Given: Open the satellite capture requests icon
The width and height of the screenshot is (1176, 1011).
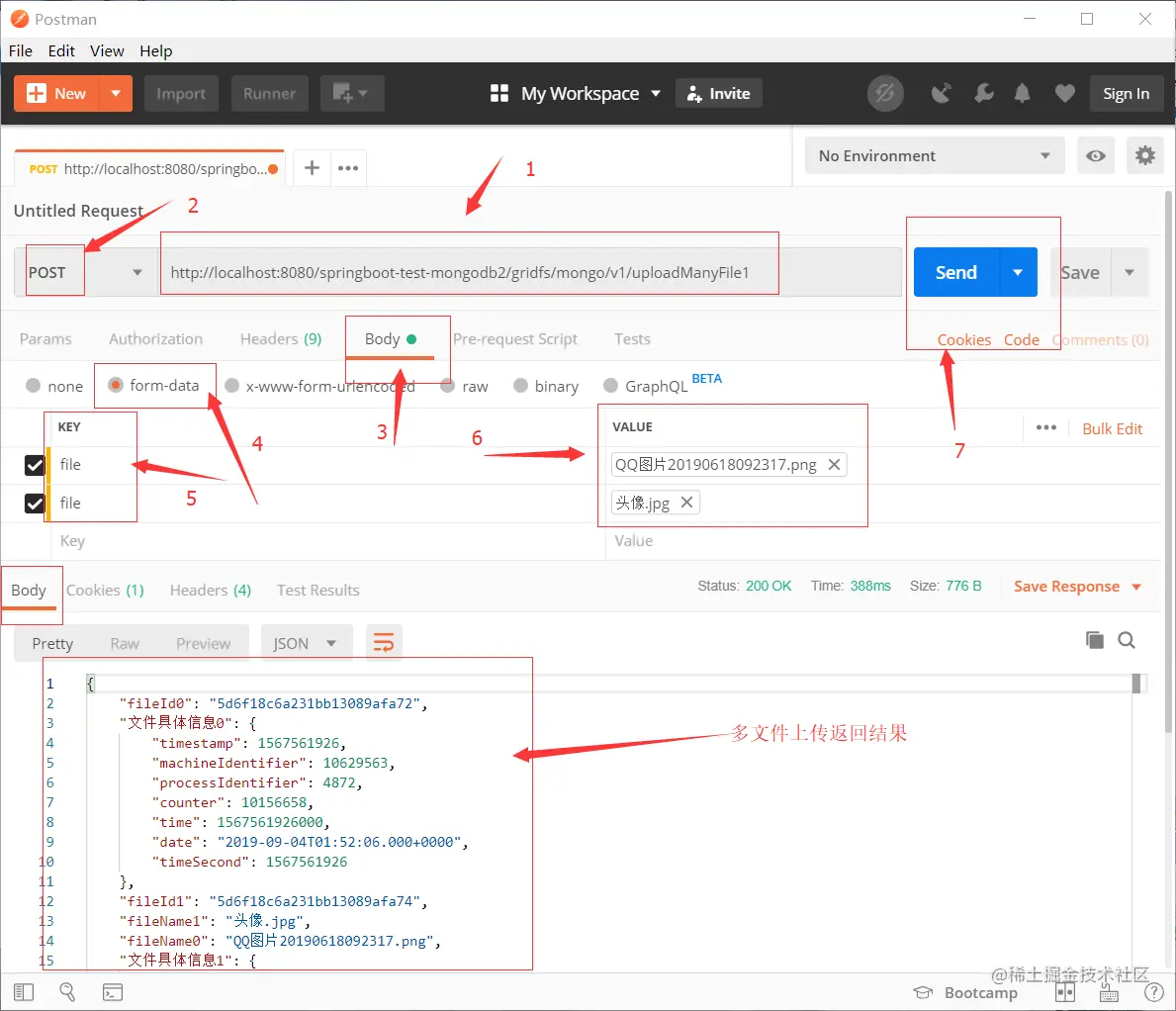Looking at the screenshot, I should pos(942,93).
